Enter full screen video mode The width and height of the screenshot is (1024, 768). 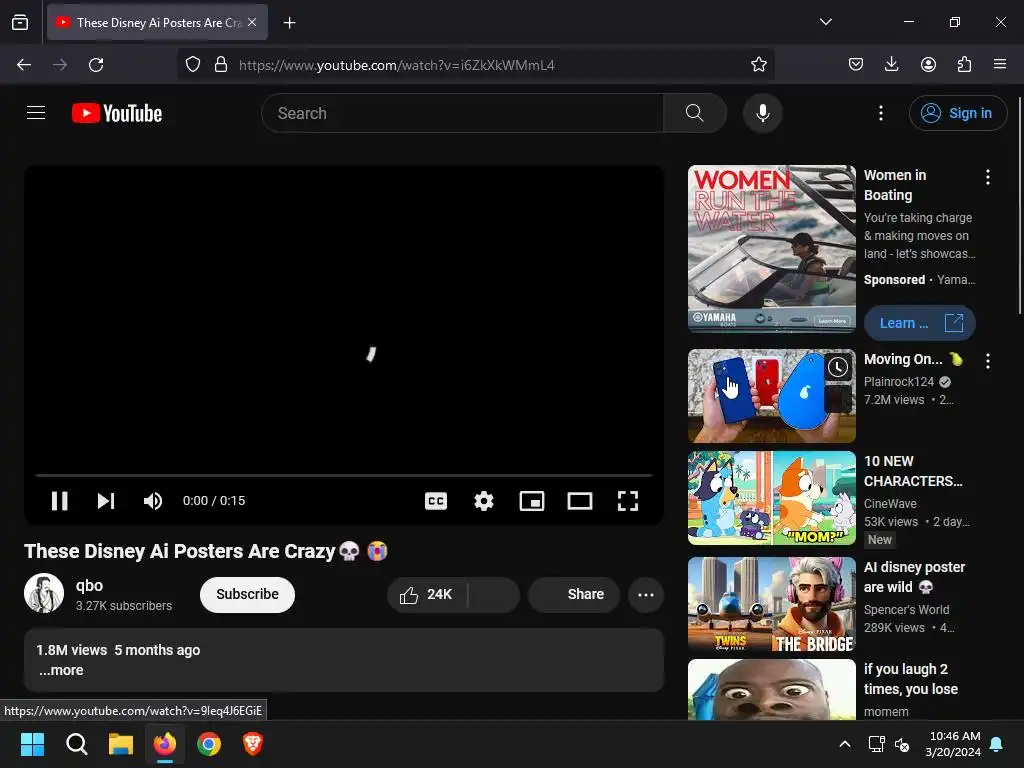pyautogui.click(x=628, y=501)
